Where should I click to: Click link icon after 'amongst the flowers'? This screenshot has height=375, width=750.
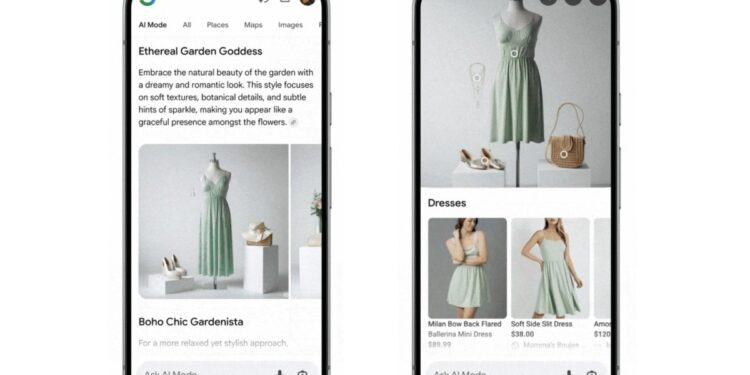tap(294, 122)
